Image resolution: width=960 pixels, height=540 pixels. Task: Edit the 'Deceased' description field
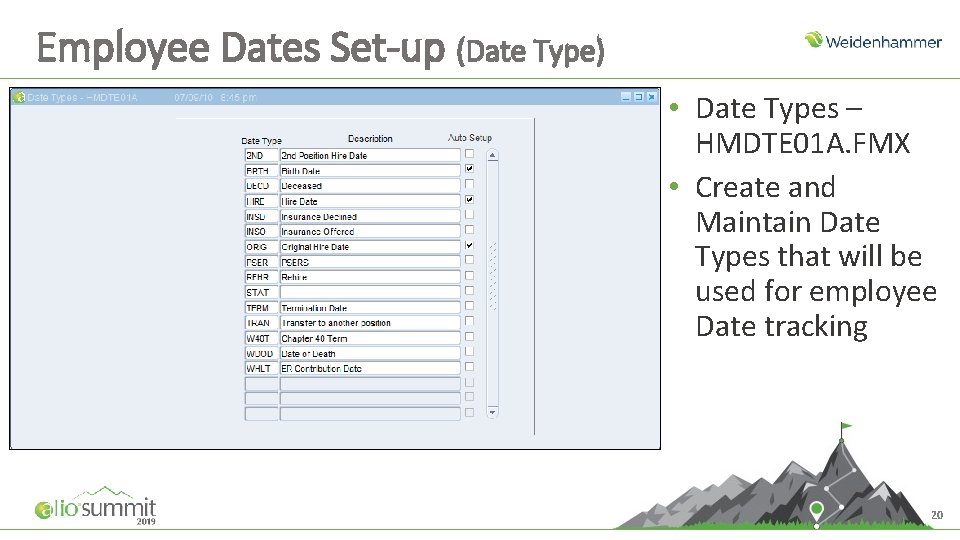click(x=370, y=186)
